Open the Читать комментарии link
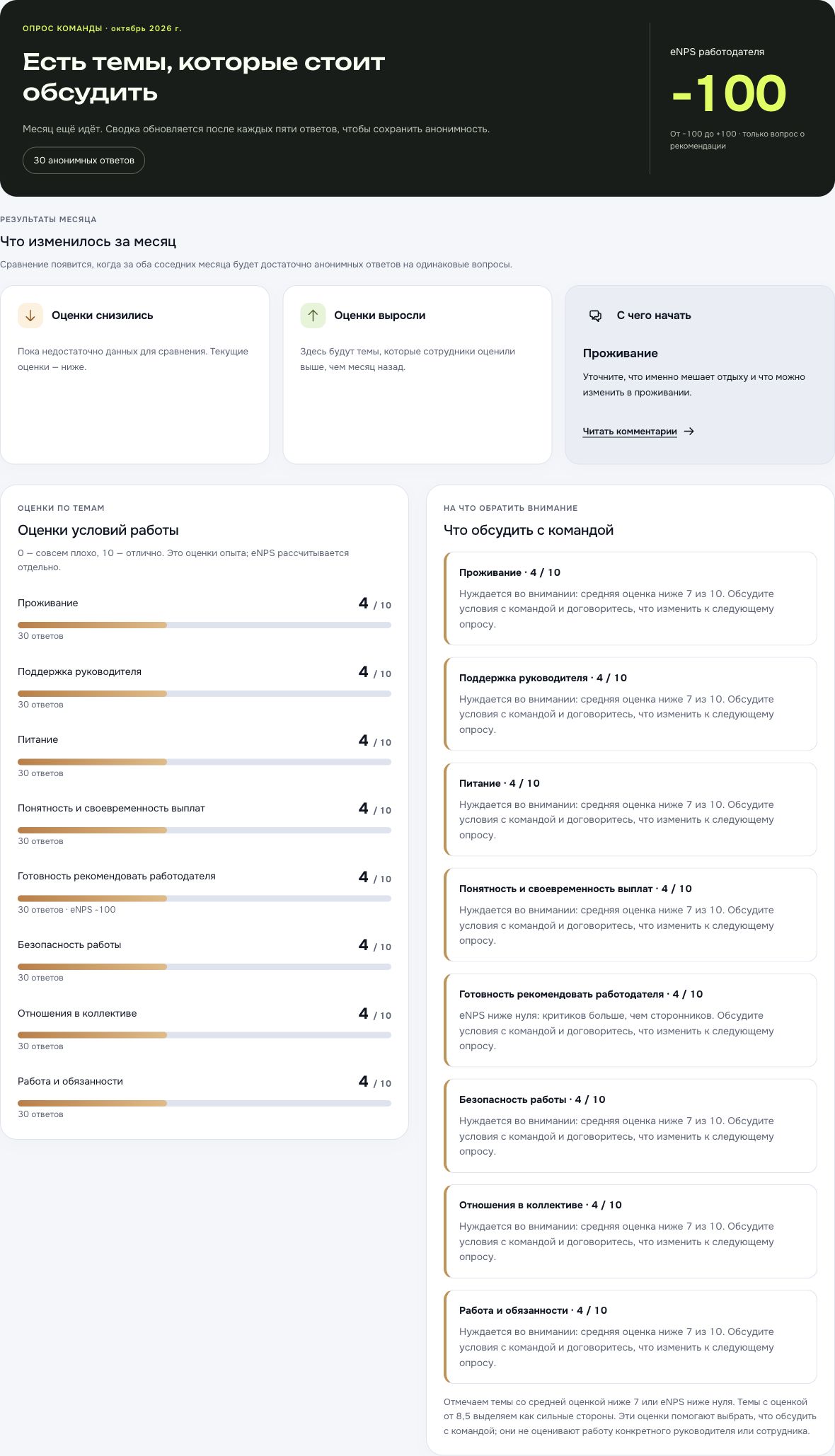The width and height of the screenshot is (835, 1456). click(630, 432)
